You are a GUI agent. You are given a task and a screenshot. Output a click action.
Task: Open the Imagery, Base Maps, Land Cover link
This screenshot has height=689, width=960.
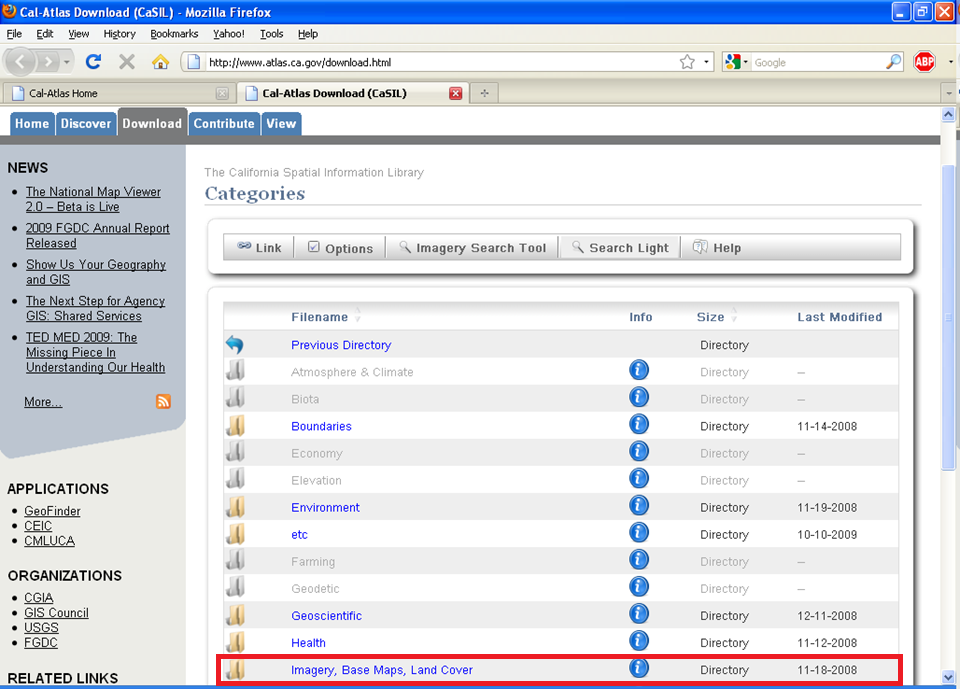382,670
